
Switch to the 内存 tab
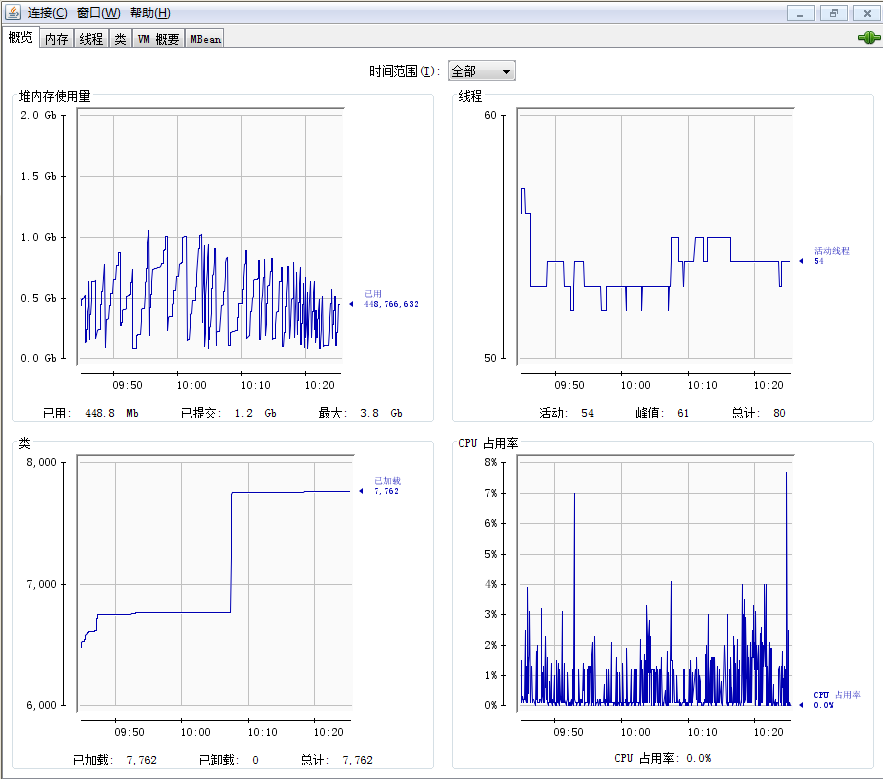(57, 39)
